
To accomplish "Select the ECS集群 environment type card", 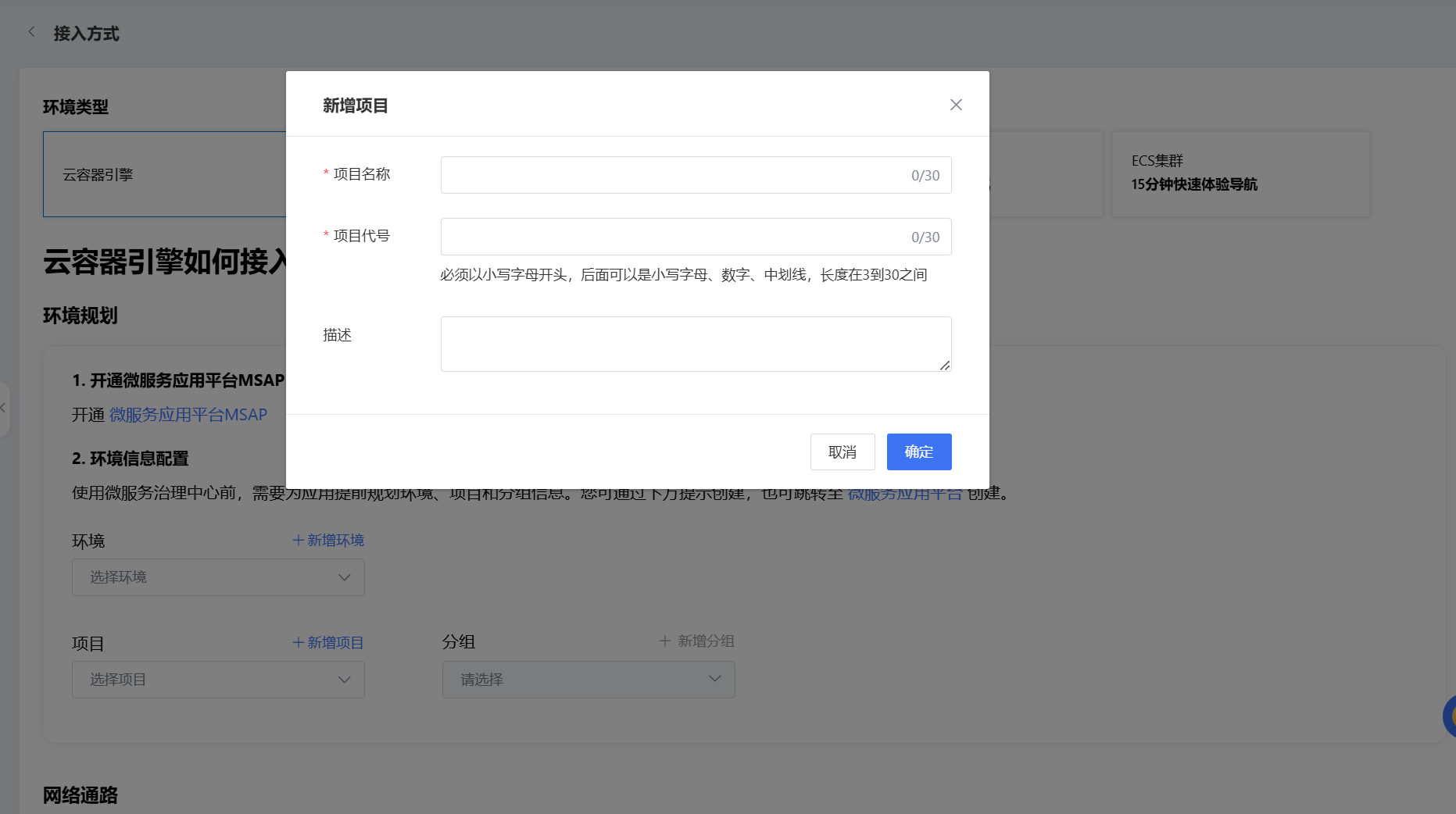I will (1240, 173).
